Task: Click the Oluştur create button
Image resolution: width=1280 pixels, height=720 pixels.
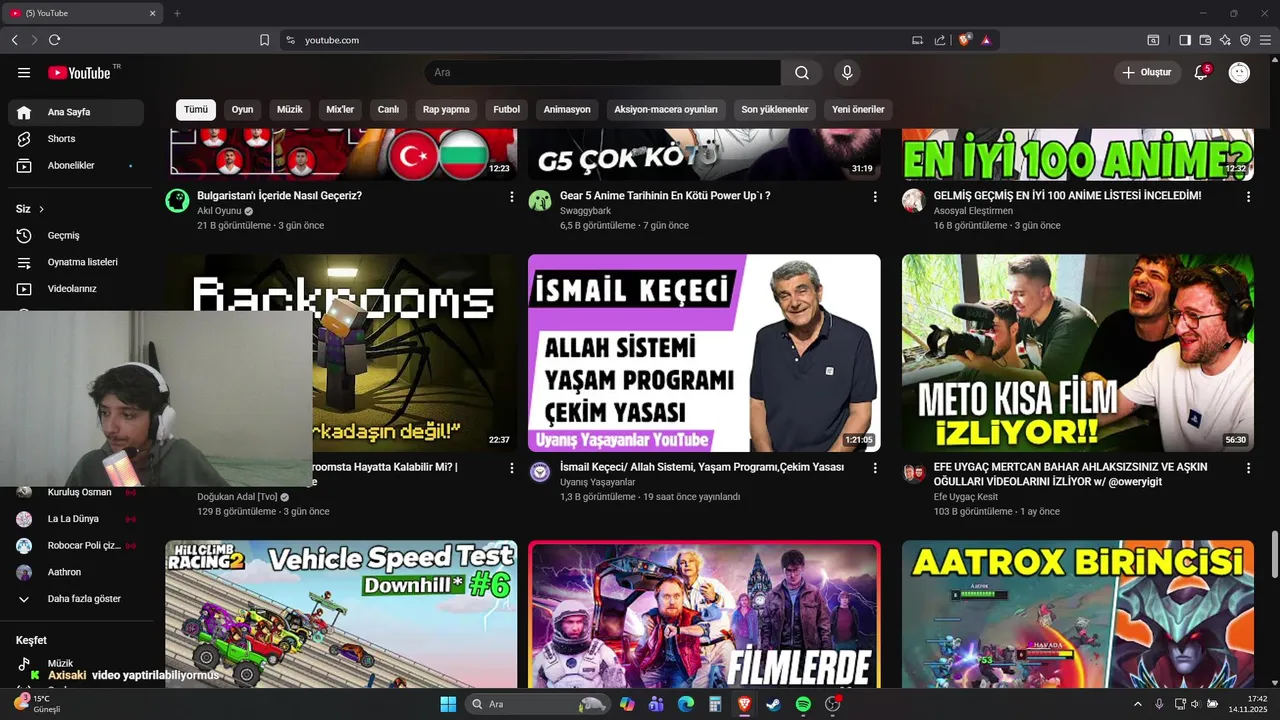Action: pos(1146,72)
